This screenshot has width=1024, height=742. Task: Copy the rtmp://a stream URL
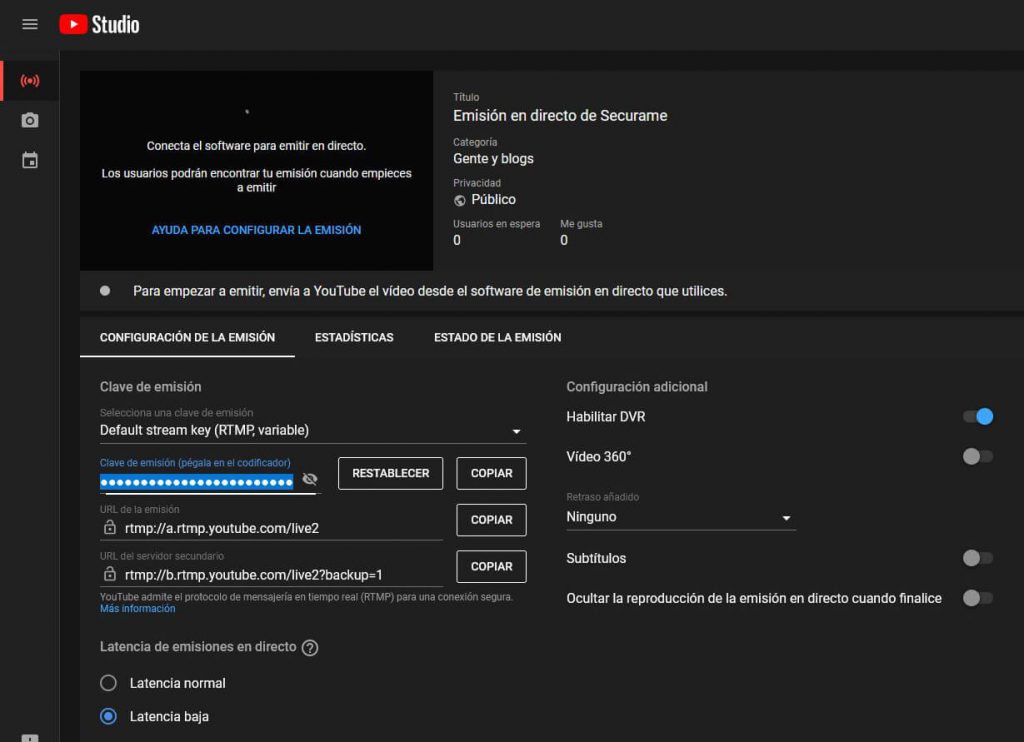pos(491,520)
